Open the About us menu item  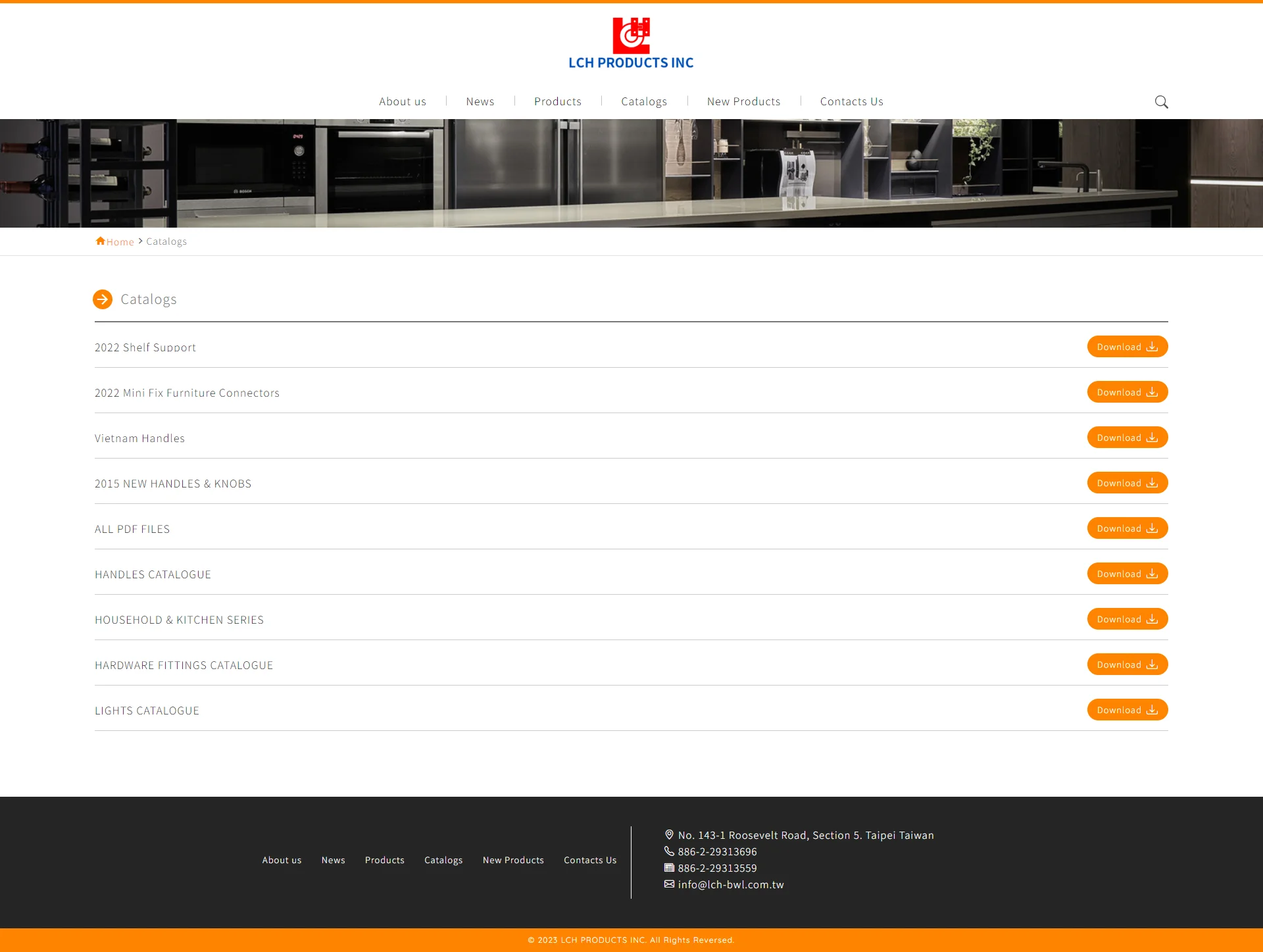coord(402,101)
